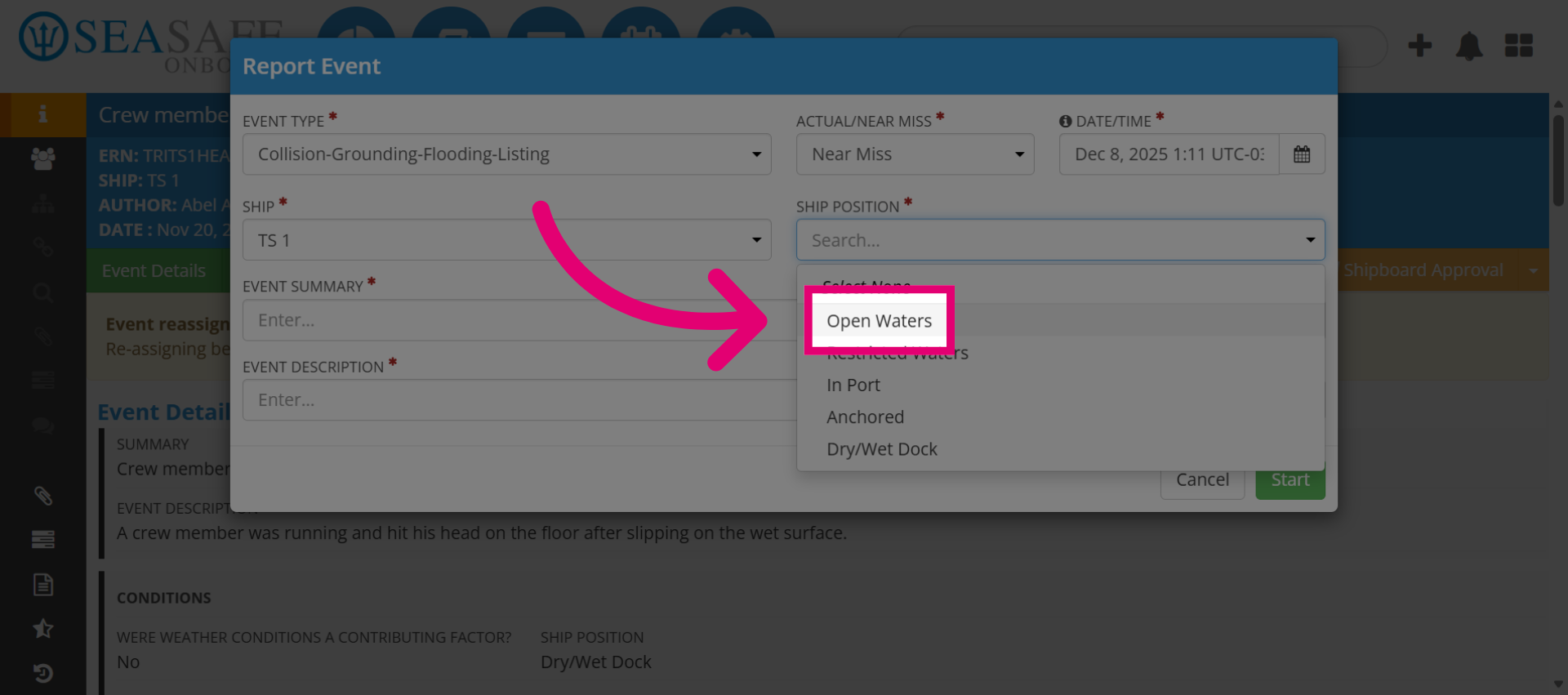Click the star favorites icon in sidebar
Image resolution: width=1568 pixels, height=695 pixels.
point(43,629)
